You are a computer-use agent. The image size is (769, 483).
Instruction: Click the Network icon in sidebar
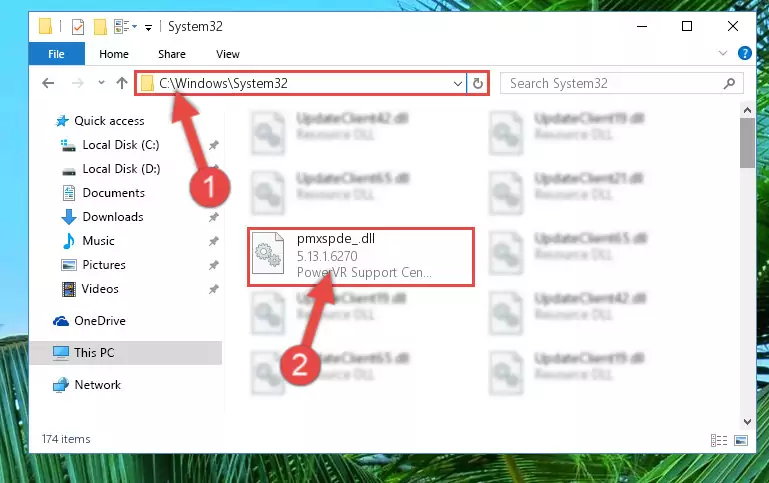(x=61, y=385)
